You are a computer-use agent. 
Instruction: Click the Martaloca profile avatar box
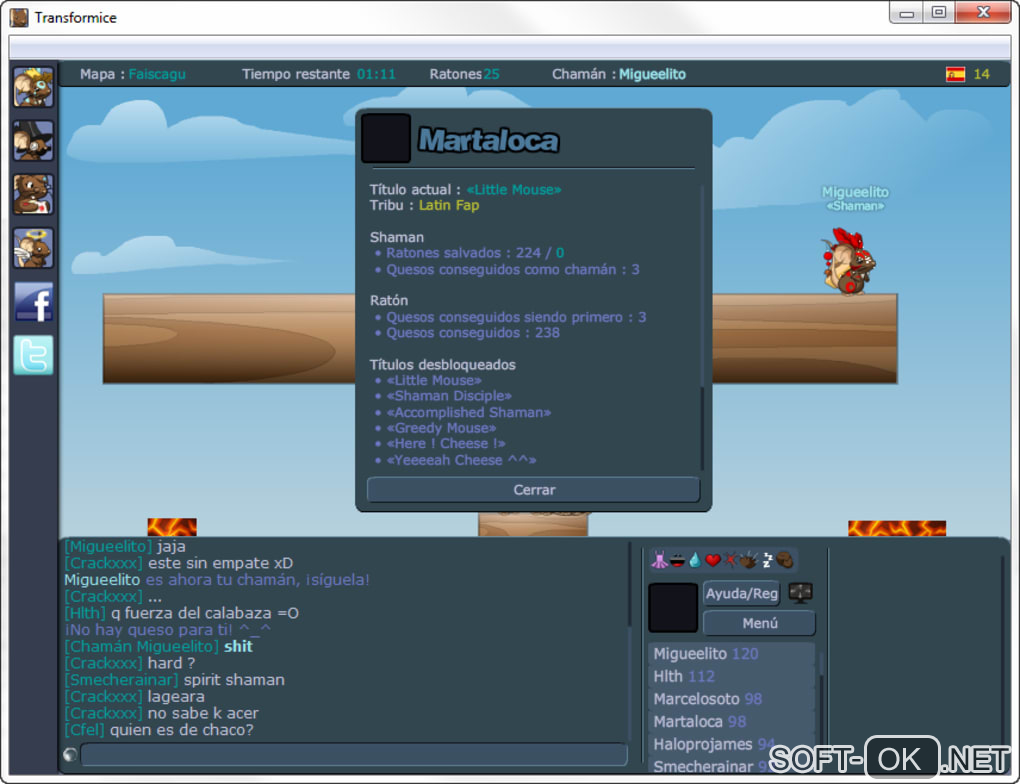click(x=386, y=139)
